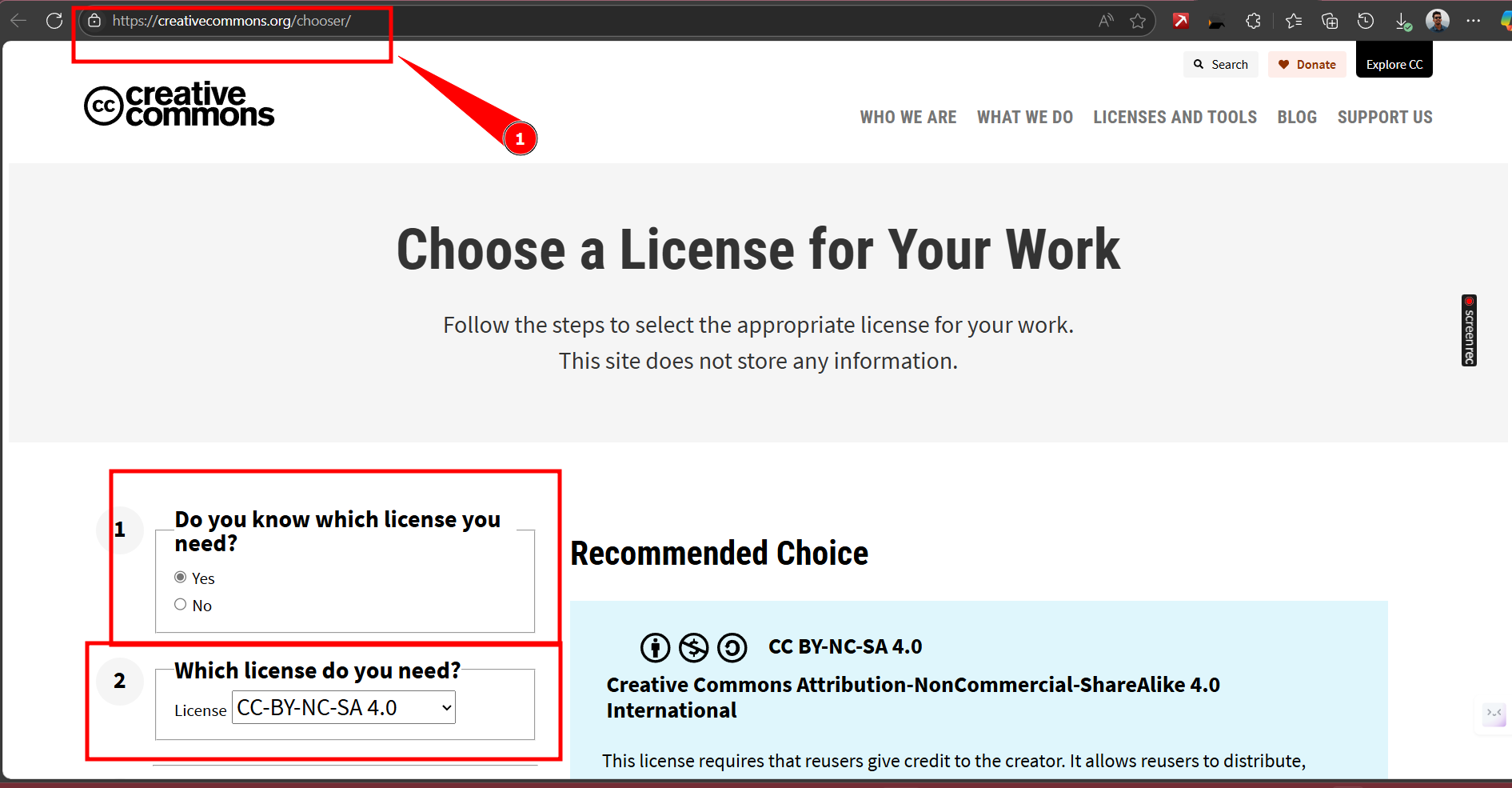Open the Copilot sidebar icon
This screenshot has height=788, width=1512.
coord(1506,21)
